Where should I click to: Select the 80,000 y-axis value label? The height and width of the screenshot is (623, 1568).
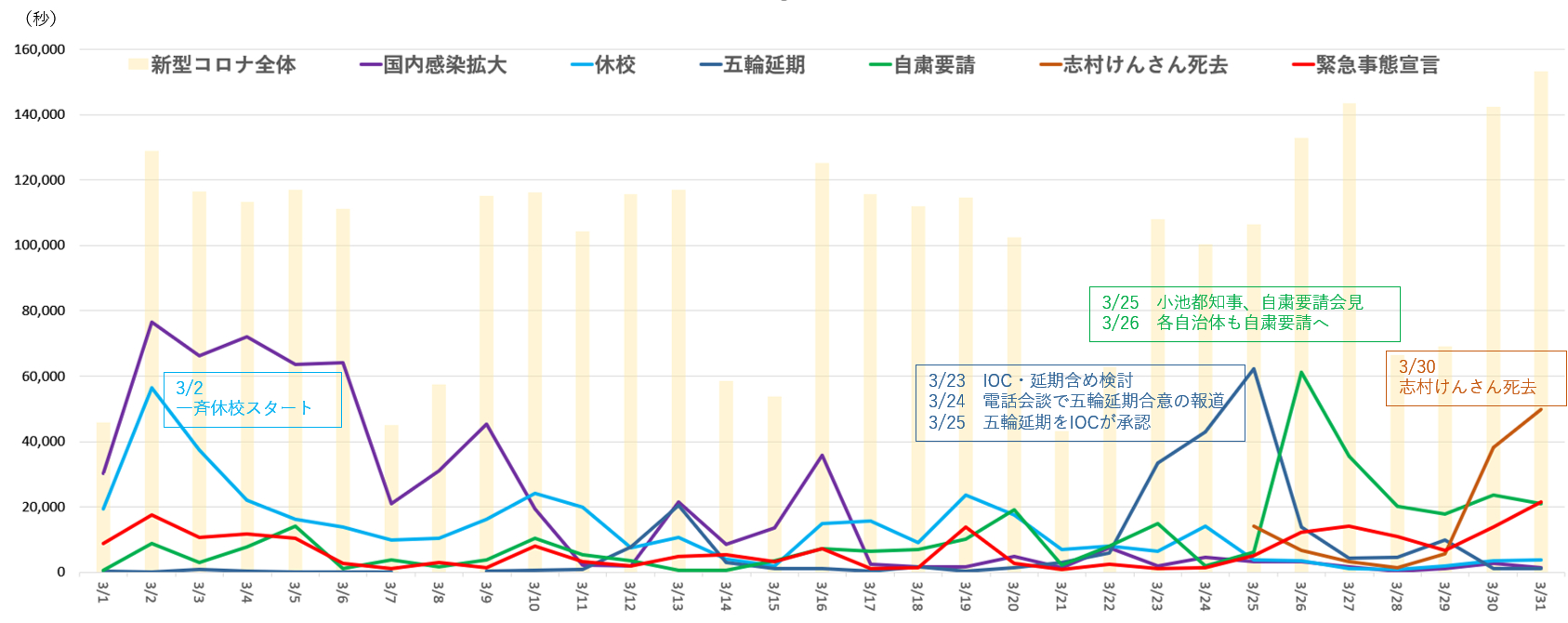tap(44, 311)
